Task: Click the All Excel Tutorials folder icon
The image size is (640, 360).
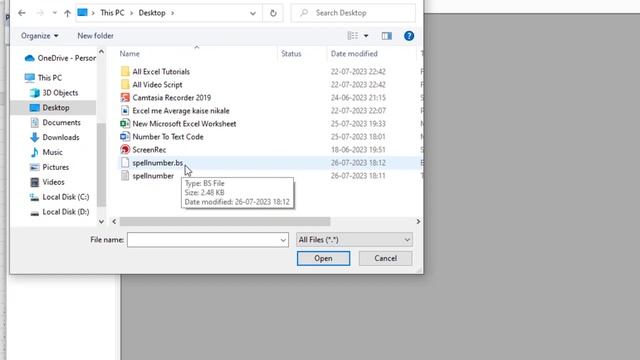Action: point(125,72)
